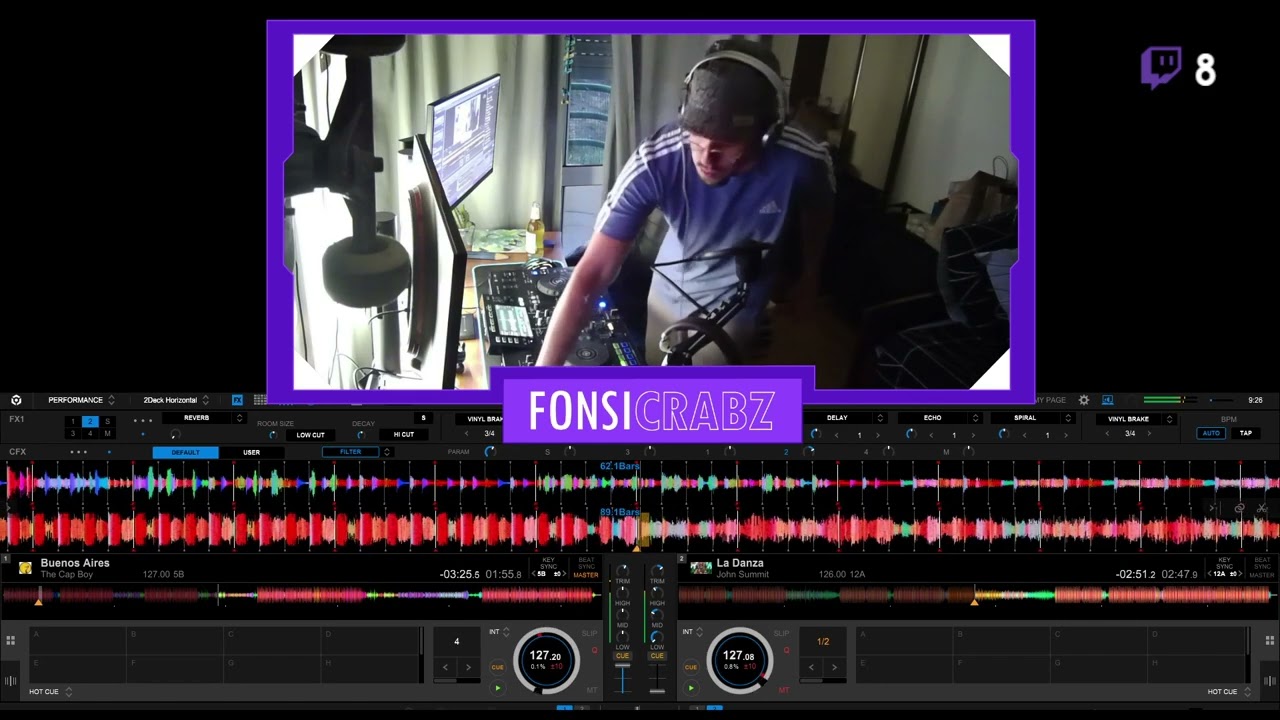Screen dimensions: 1280x720
Task: Open deck 1 HOT CUE pad mode dropdown
Action: (50, 691)
